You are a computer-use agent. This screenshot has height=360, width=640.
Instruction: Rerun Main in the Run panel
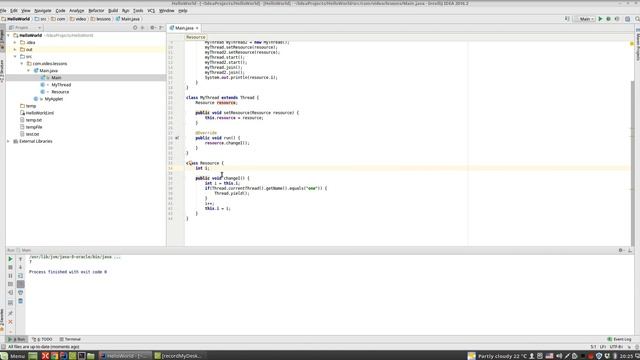[10, 259]
